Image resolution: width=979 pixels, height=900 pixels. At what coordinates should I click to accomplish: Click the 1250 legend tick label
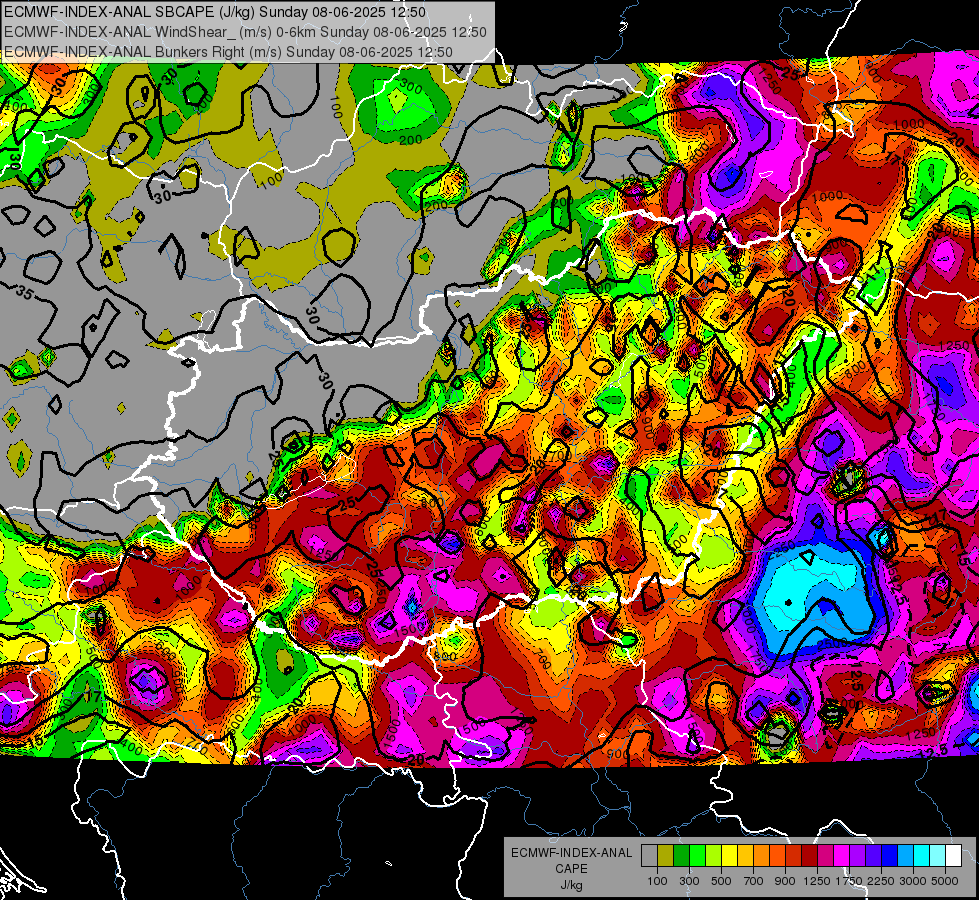(x=817, y=881)
